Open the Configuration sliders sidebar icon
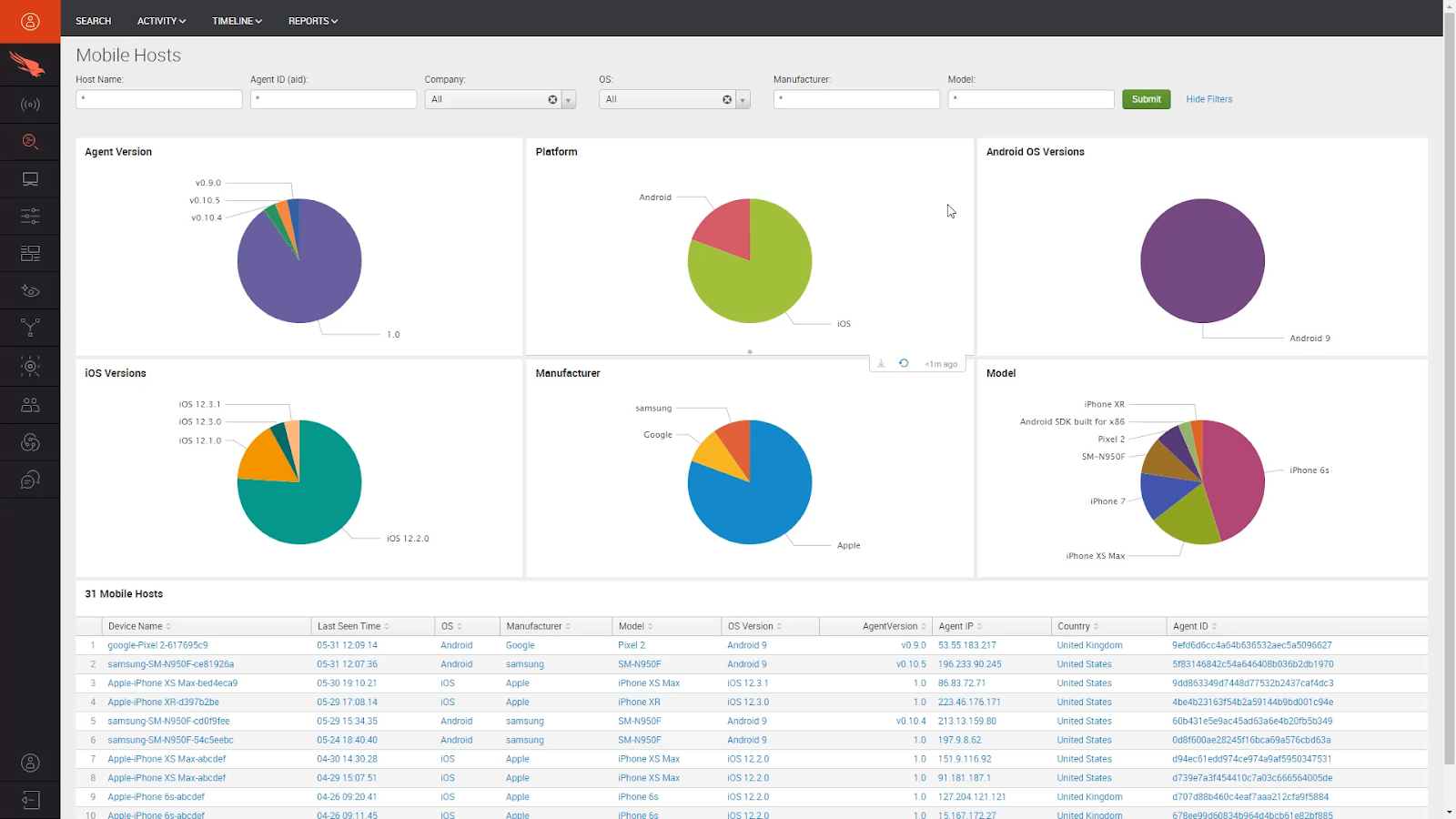 click(30, 216)
